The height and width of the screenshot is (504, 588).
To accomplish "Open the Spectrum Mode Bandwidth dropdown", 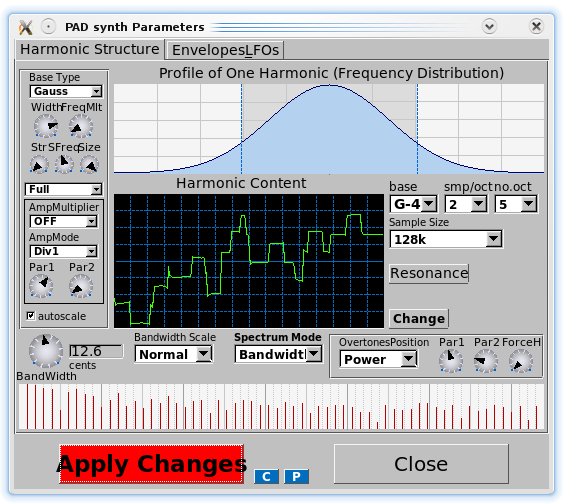I will click(x=278, y=354).
